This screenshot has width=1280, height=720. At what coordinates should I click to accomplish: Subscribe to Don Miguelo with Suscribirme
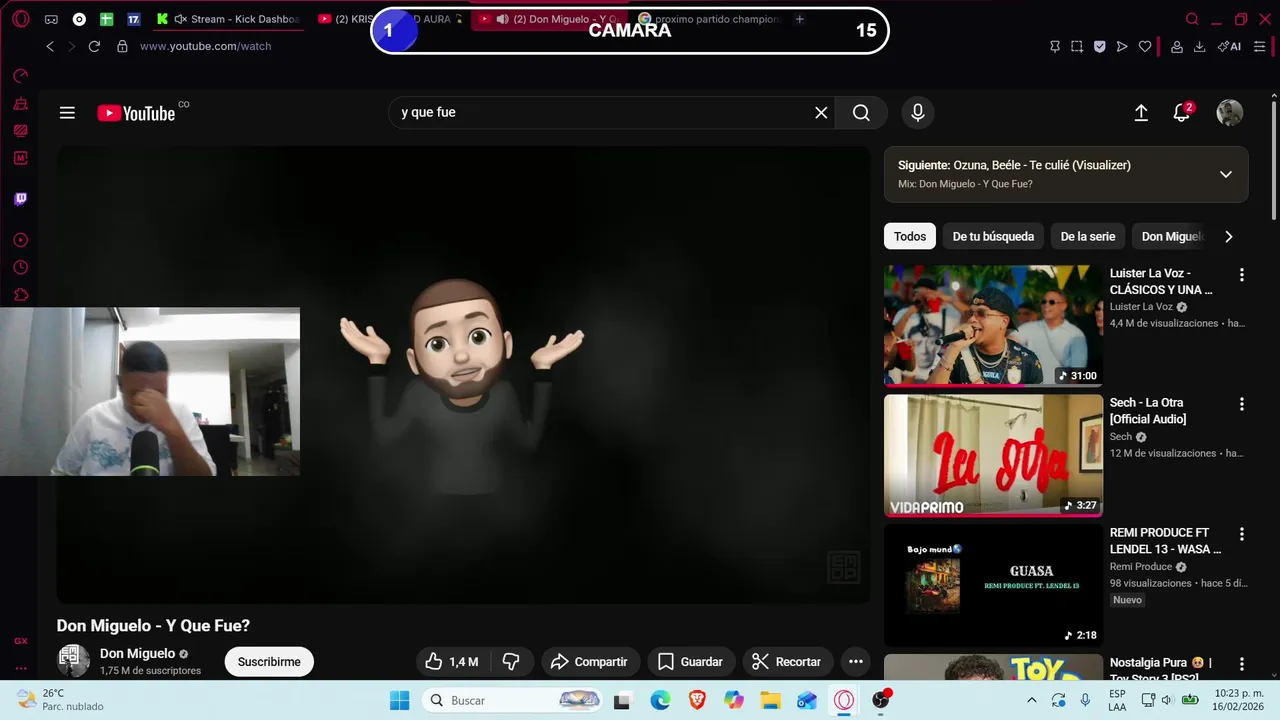click(x=269, y=662)
